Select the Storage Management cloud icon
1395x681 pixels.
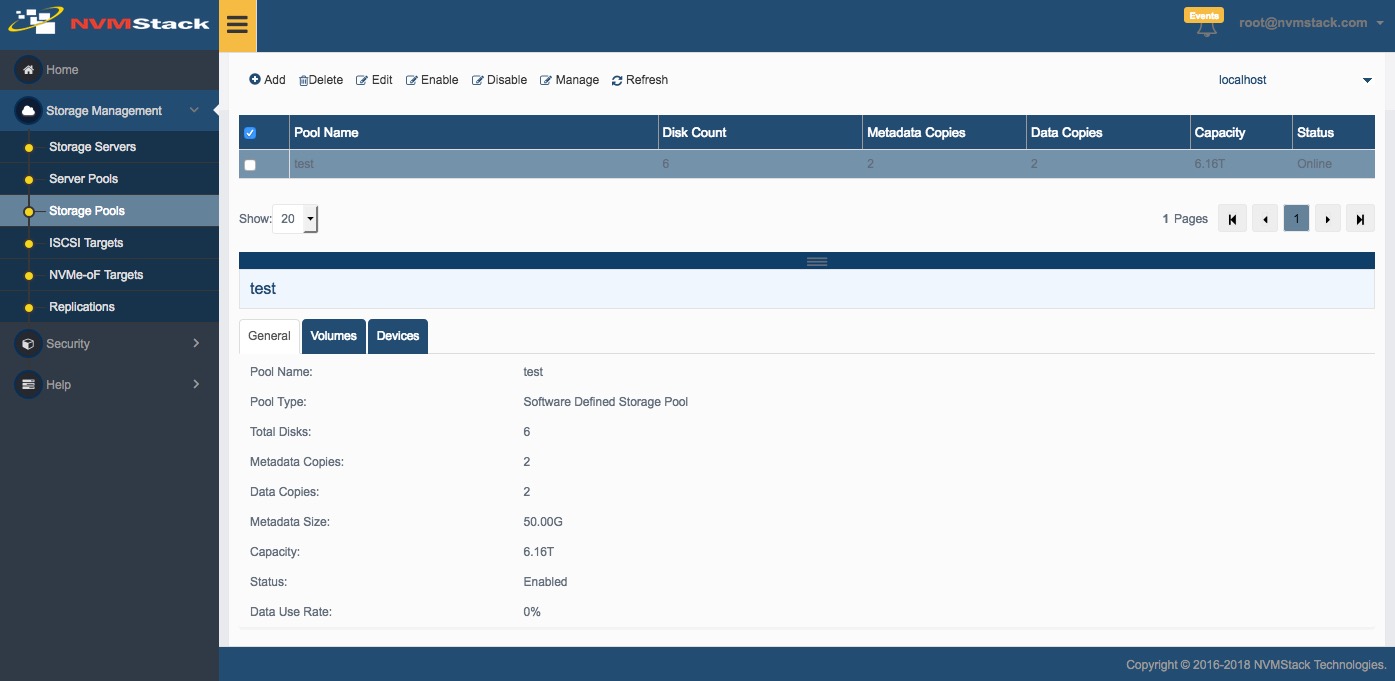27,111
